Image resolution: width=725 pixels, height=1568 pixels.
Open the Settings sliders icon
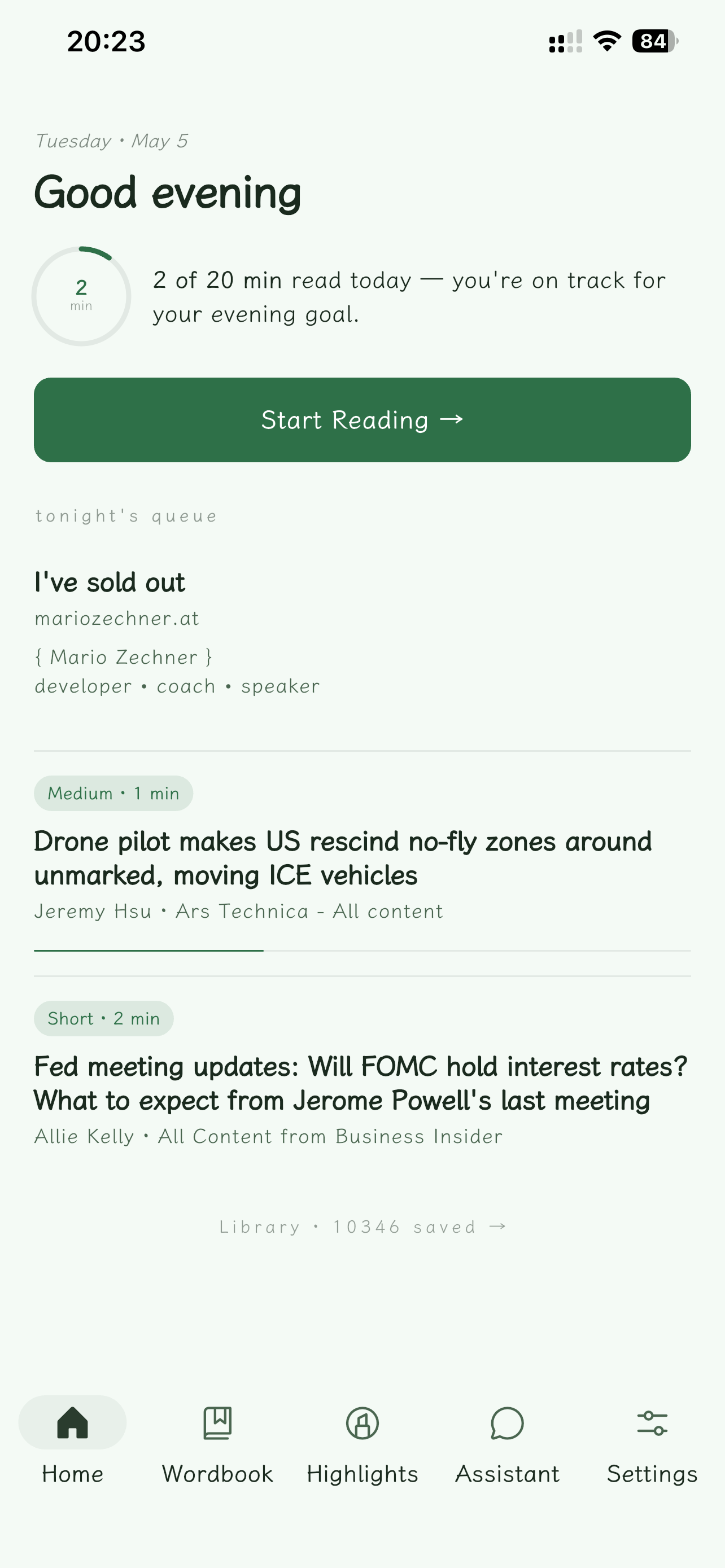[x=652, y=1423]
